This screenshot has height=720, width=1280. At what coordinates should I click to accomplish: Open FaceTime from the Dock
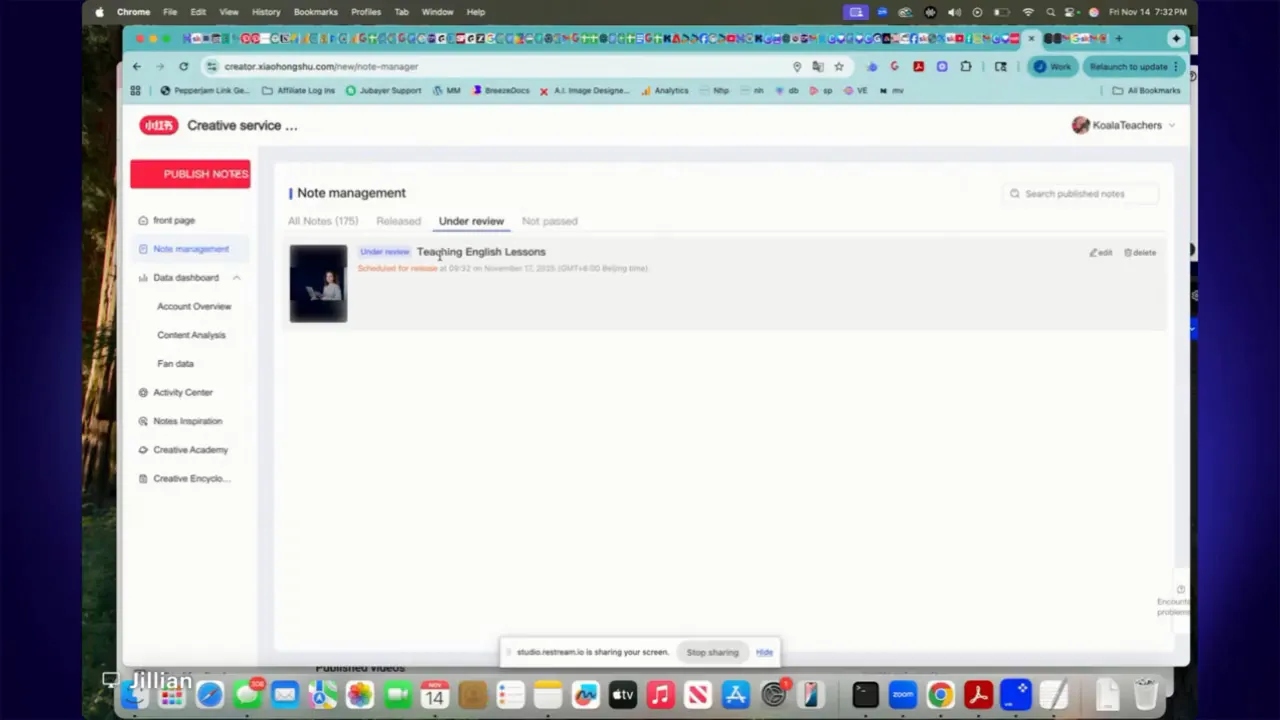point(397,694)
